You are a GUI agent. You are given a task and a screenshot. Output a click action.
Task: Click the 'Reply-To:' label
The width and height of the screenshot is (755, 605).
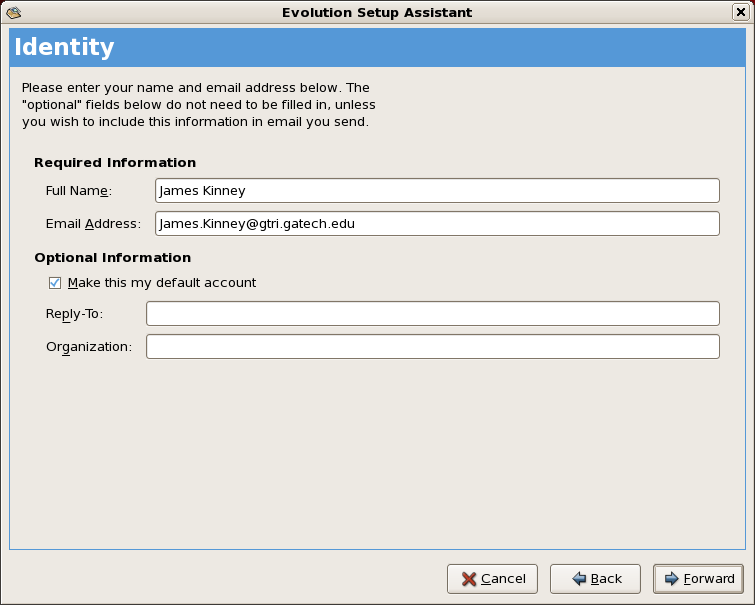click(x=74, y=314)
